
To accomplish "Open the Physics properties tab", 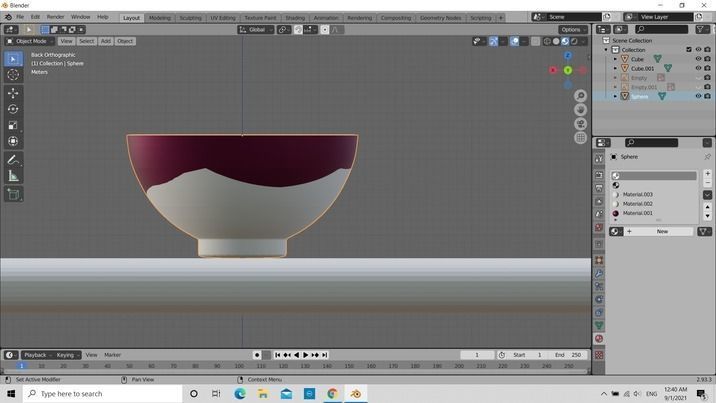I will click(599, 299).
